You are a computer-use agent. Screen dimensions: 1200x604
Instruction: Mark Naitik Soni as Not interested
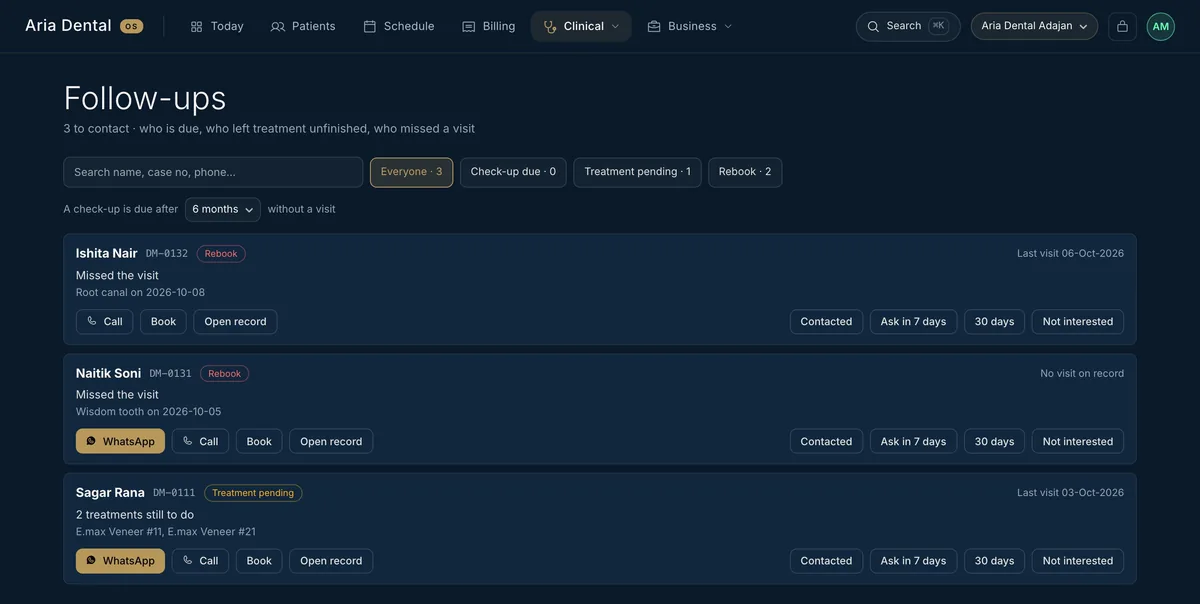click(1078, 441)
